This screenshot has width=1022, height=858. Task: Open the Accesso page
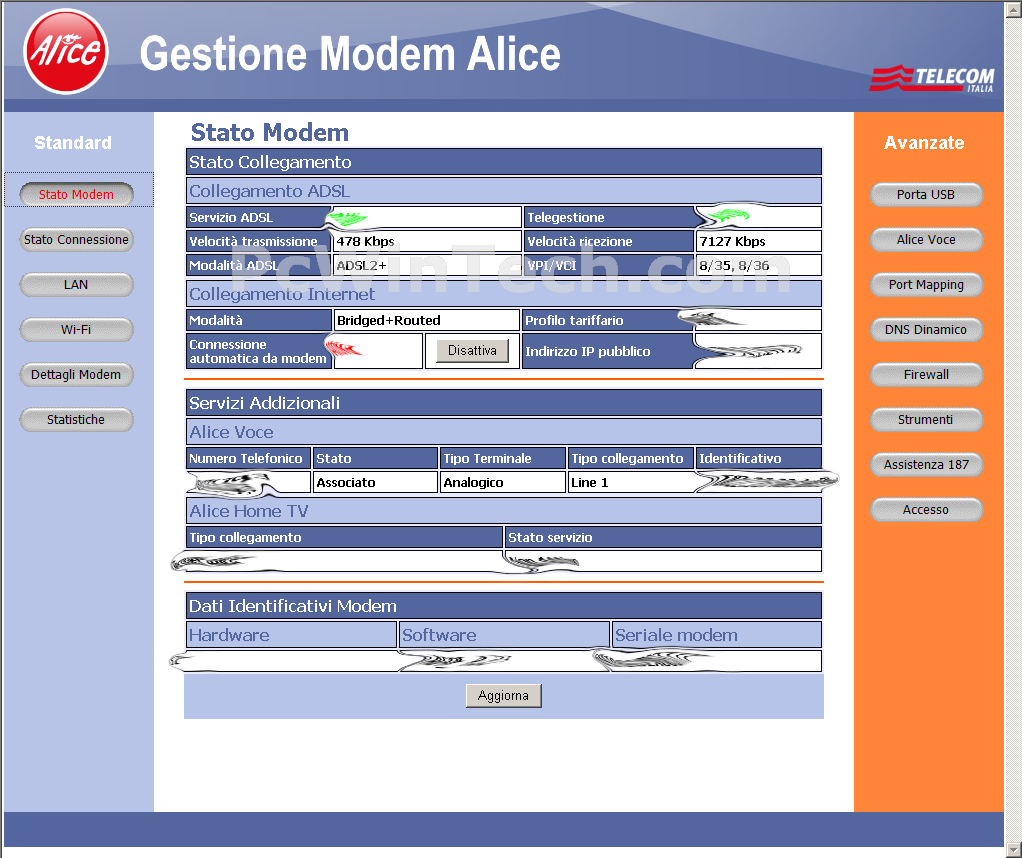pyautogui.click(x=926, y=509)
